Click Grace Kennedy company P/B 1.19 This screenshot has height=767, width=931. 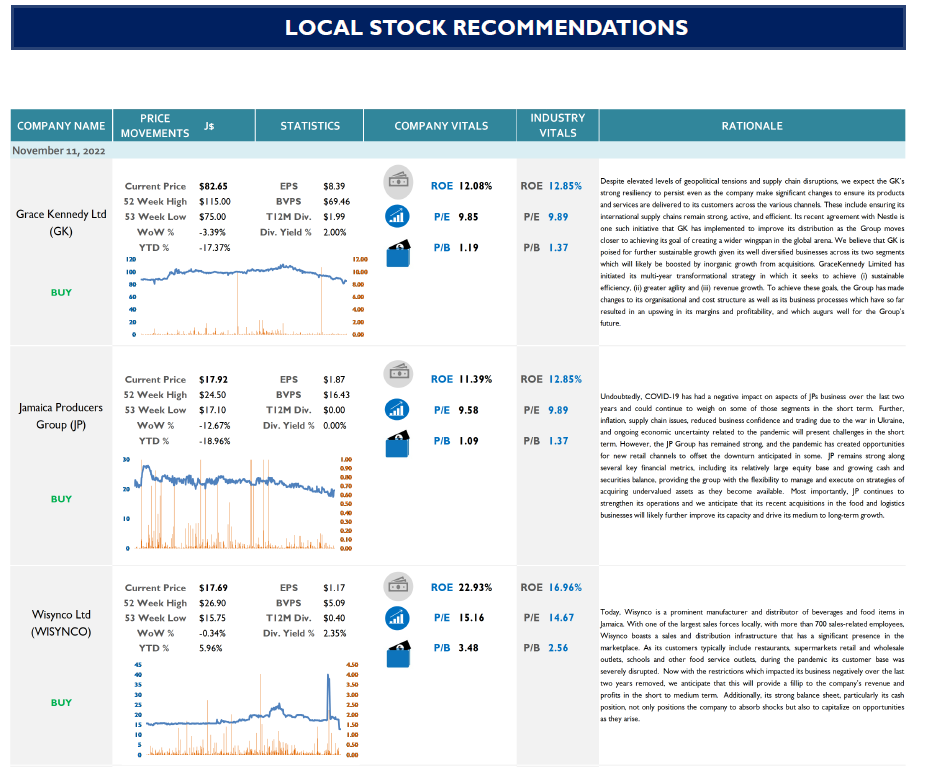click(468, 248)
